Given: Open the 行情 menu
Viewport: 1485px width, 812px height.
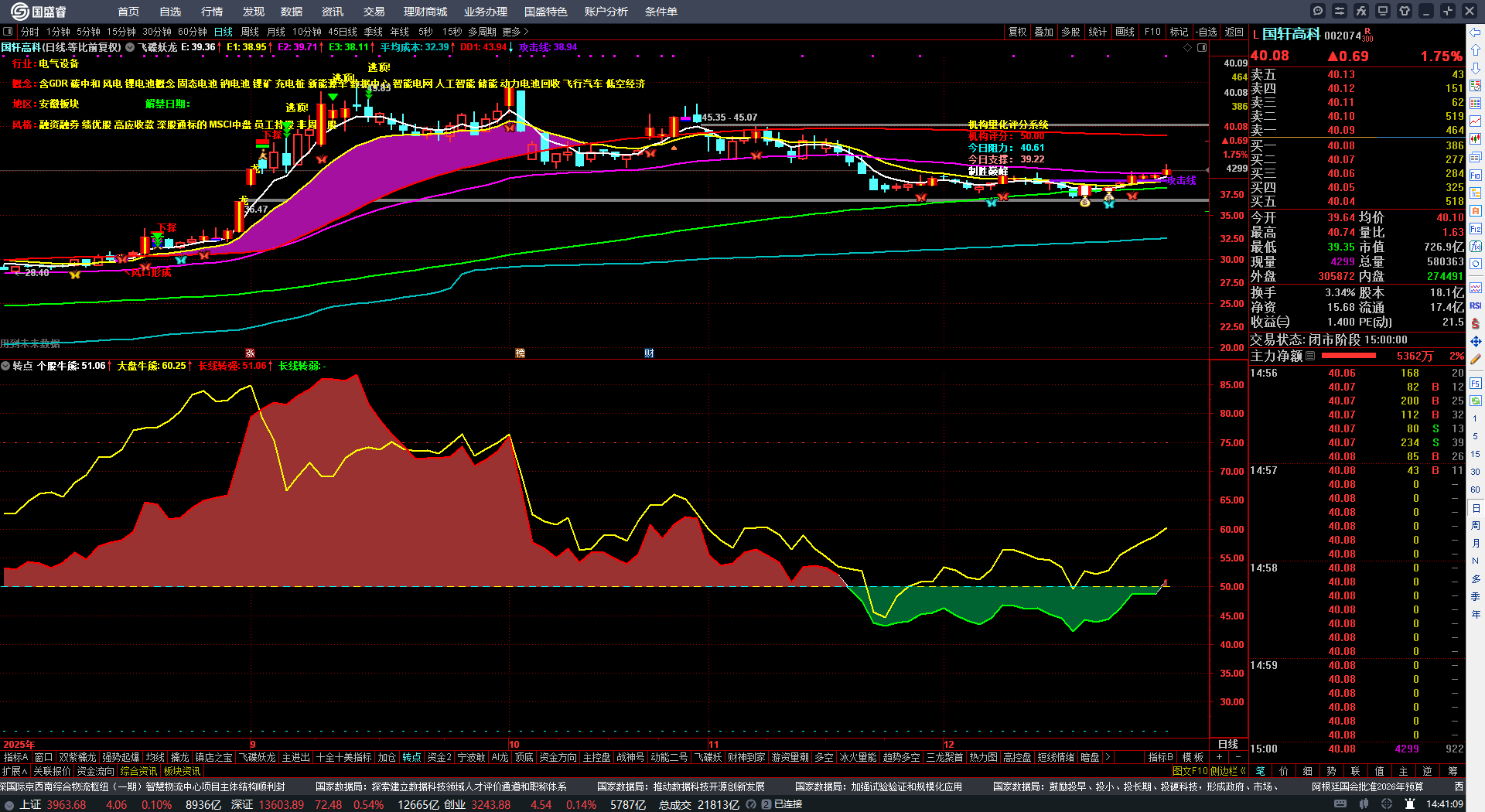Looking at the screenshot, I should (x=212, y=12).
